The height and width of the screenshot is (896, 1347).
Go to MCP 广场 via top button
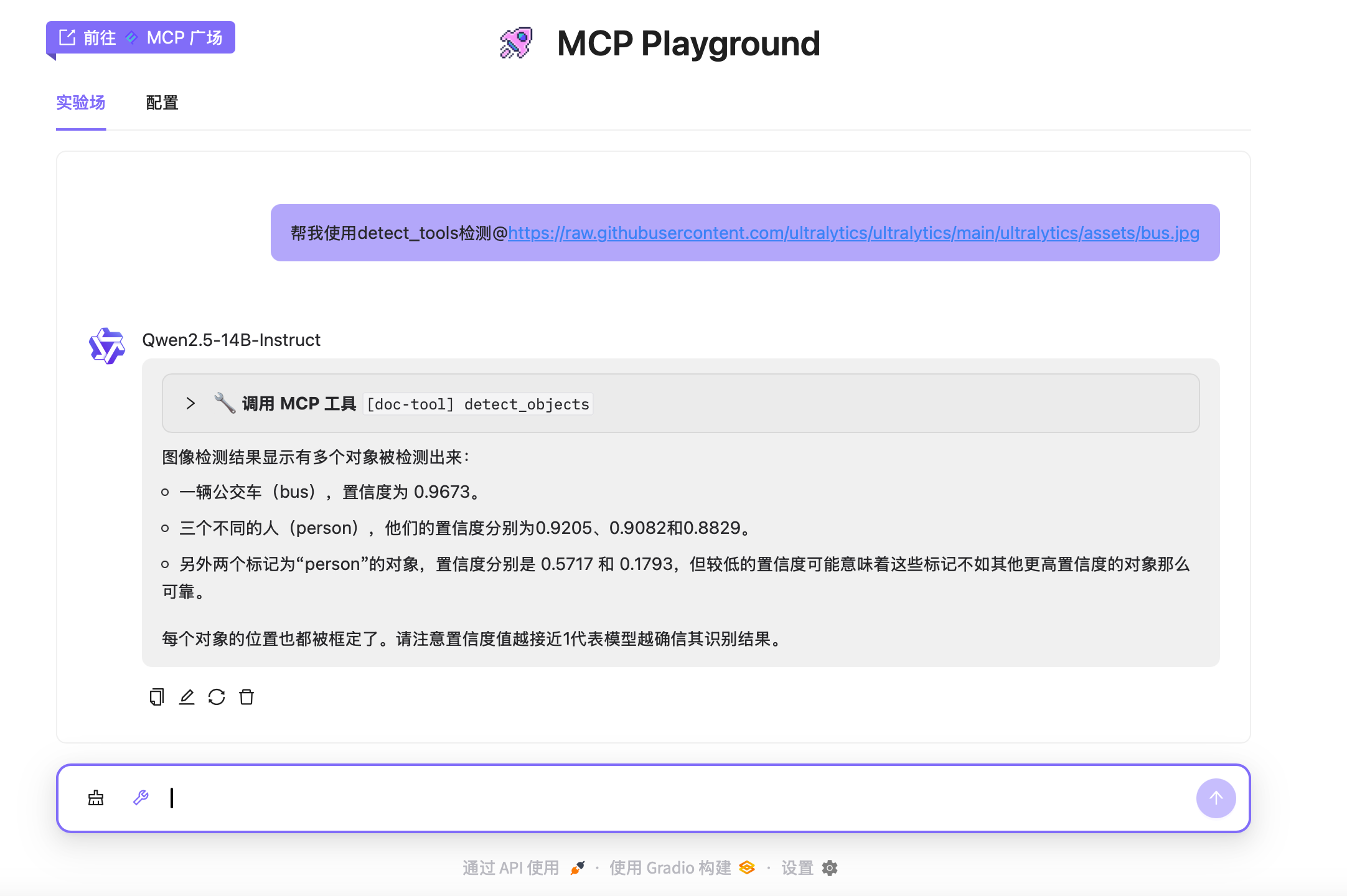pos(141,38)
